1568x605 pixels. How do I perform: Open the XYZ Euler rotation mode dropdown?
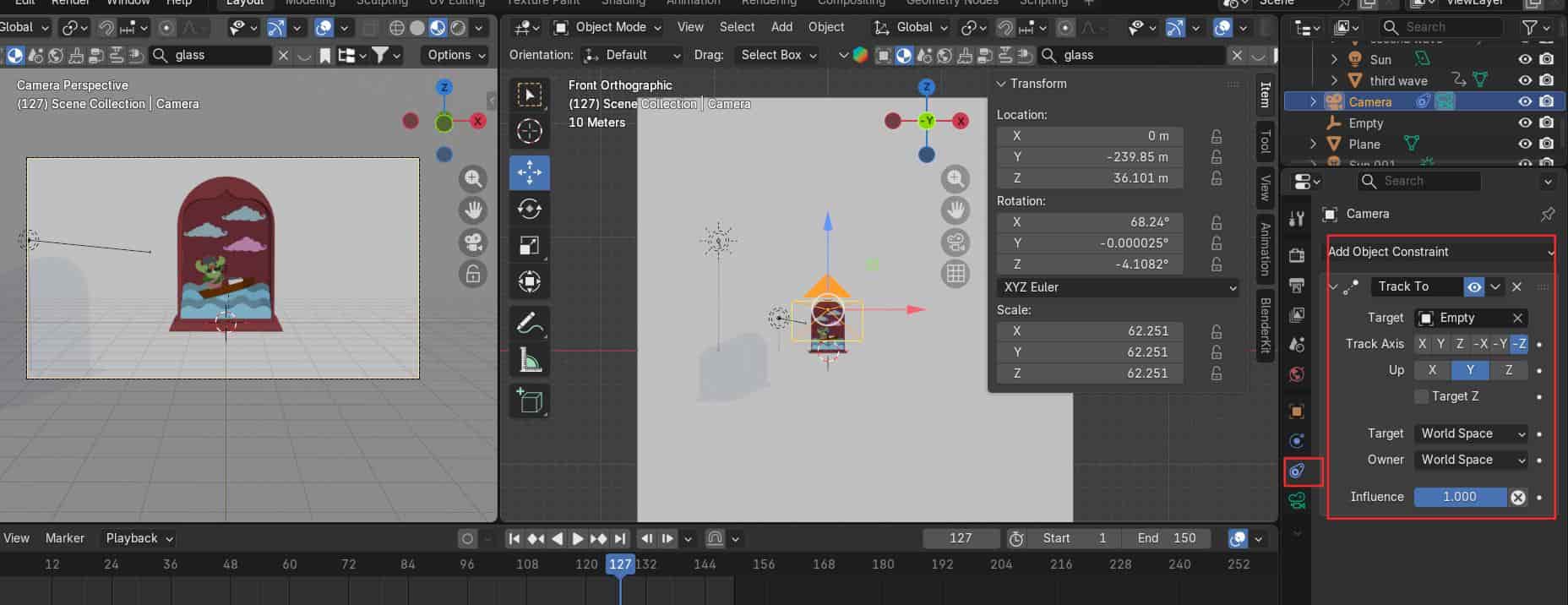pyautogui.click(x=1119, y=287)
